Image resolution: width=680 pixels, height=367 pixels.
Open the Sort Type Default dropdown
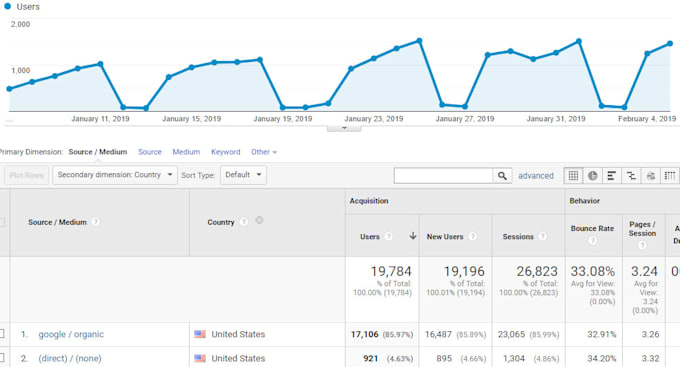pyautogui.click(x=243, y=175)
